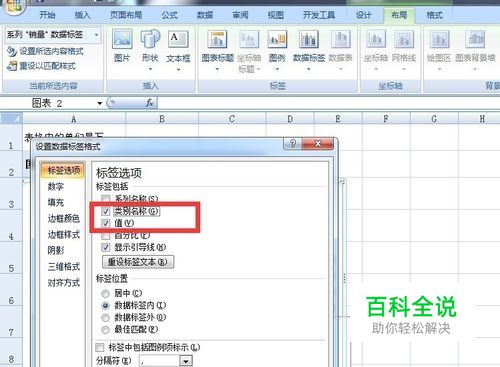Expand the Data Labels dropdown arrow
Viewport: 500px width, 367px height.
[309, 69]
